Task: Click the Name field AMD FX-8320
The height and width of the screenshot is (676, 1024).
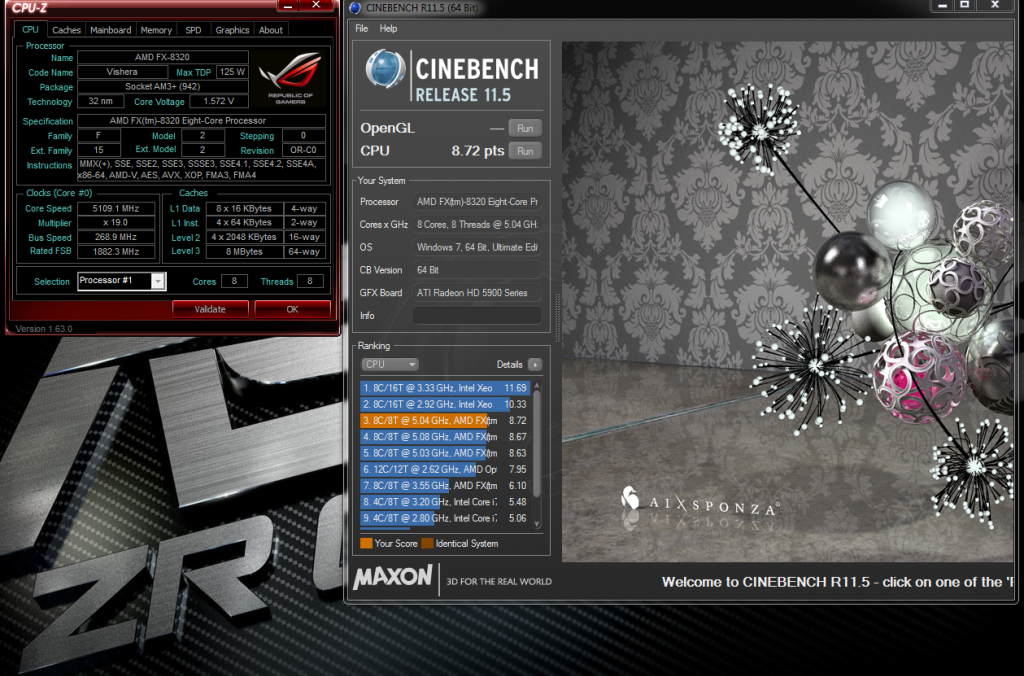Action: (162, 57)
